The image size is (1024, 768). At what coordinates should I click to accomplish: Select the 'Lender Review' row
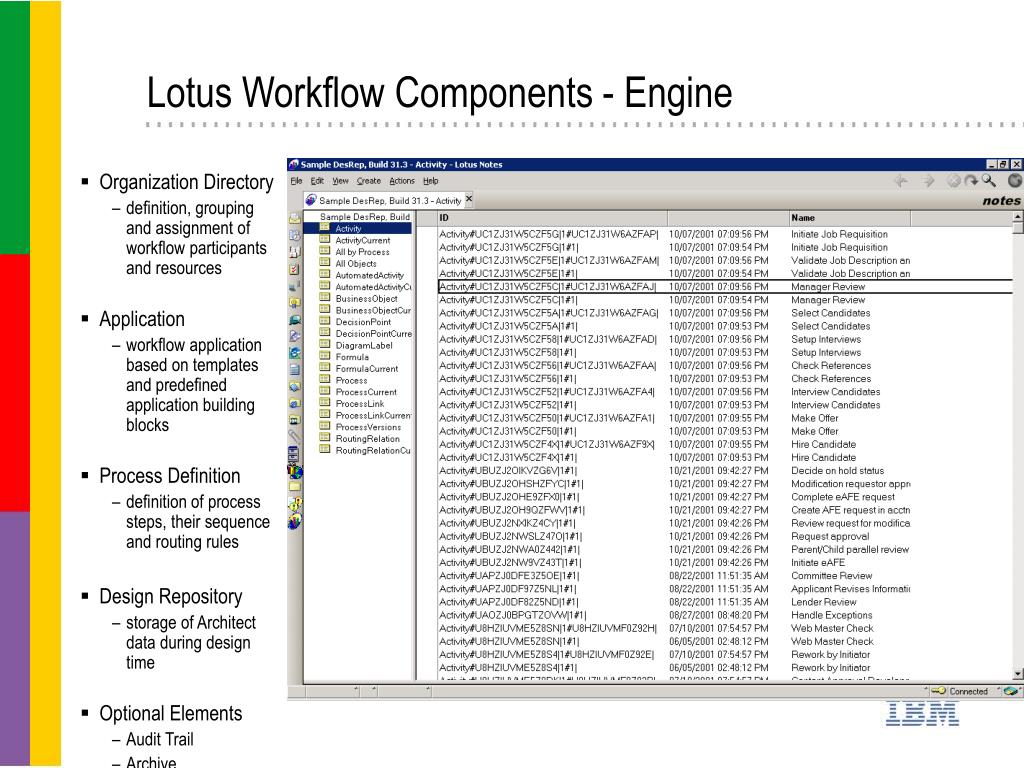[725, 602]
